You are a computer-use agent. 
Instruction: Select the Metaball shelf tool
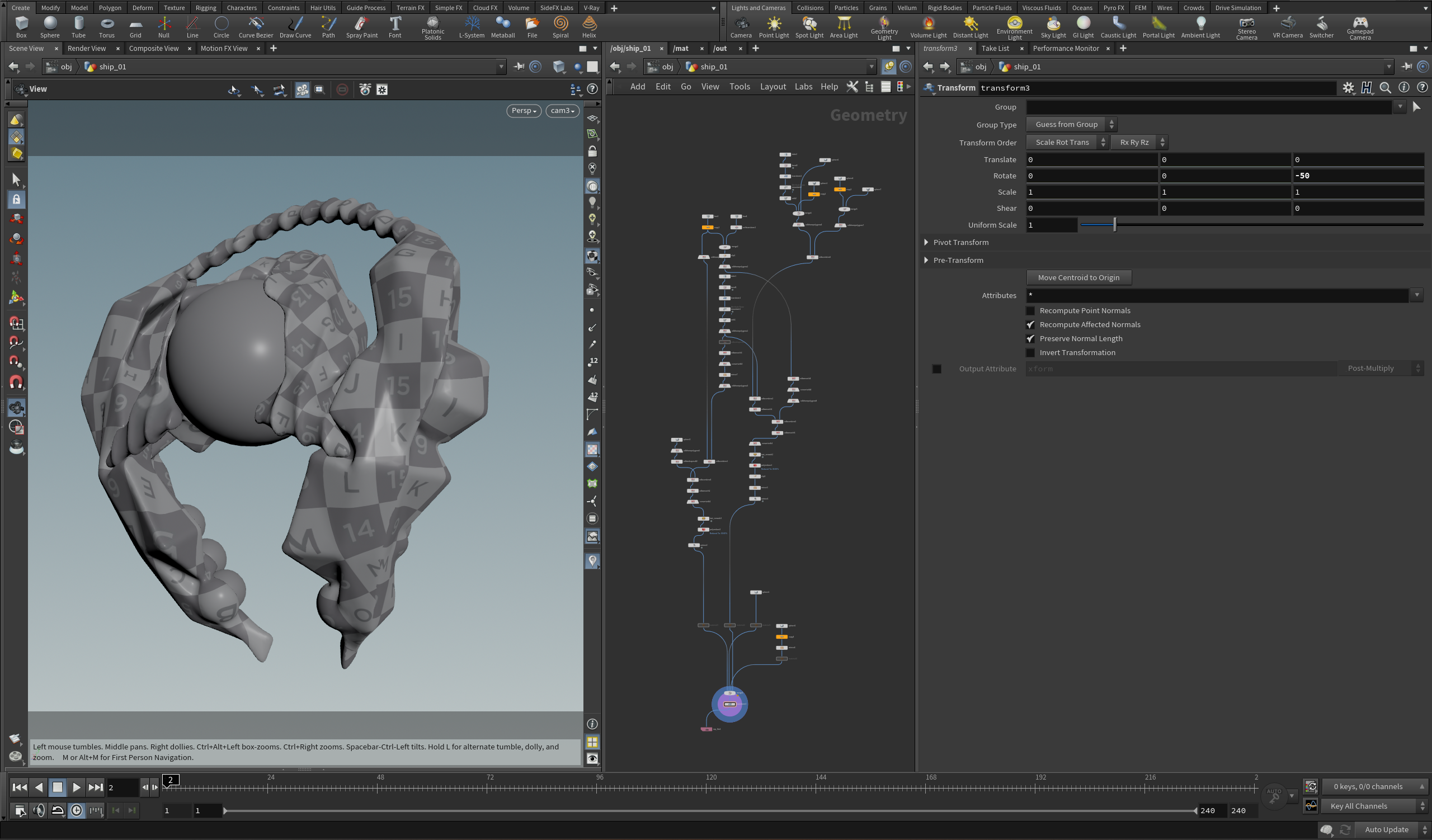click(502, 27)
